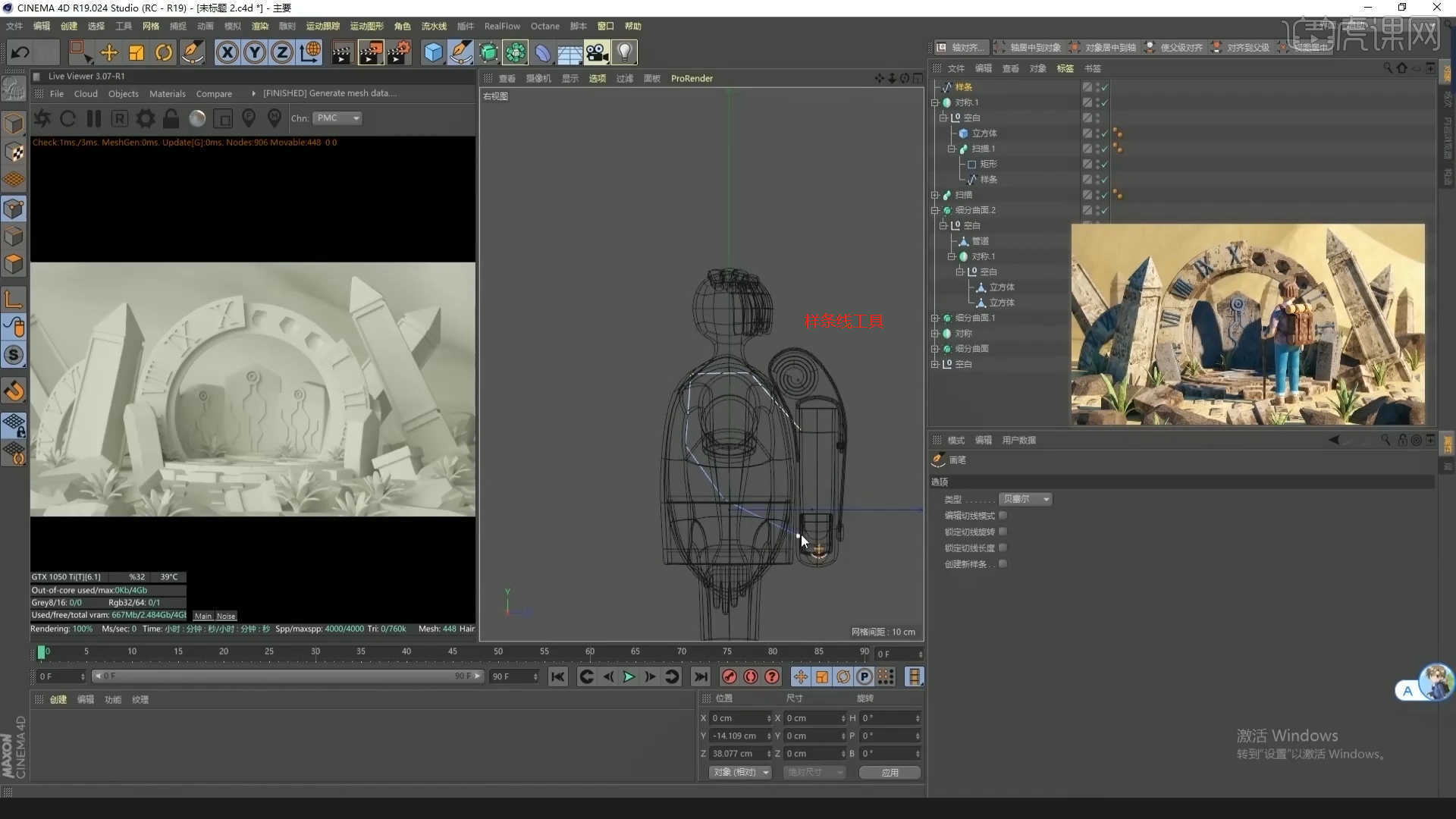Open Octane Live Viewer settings gear

click(x=146, y=118)
